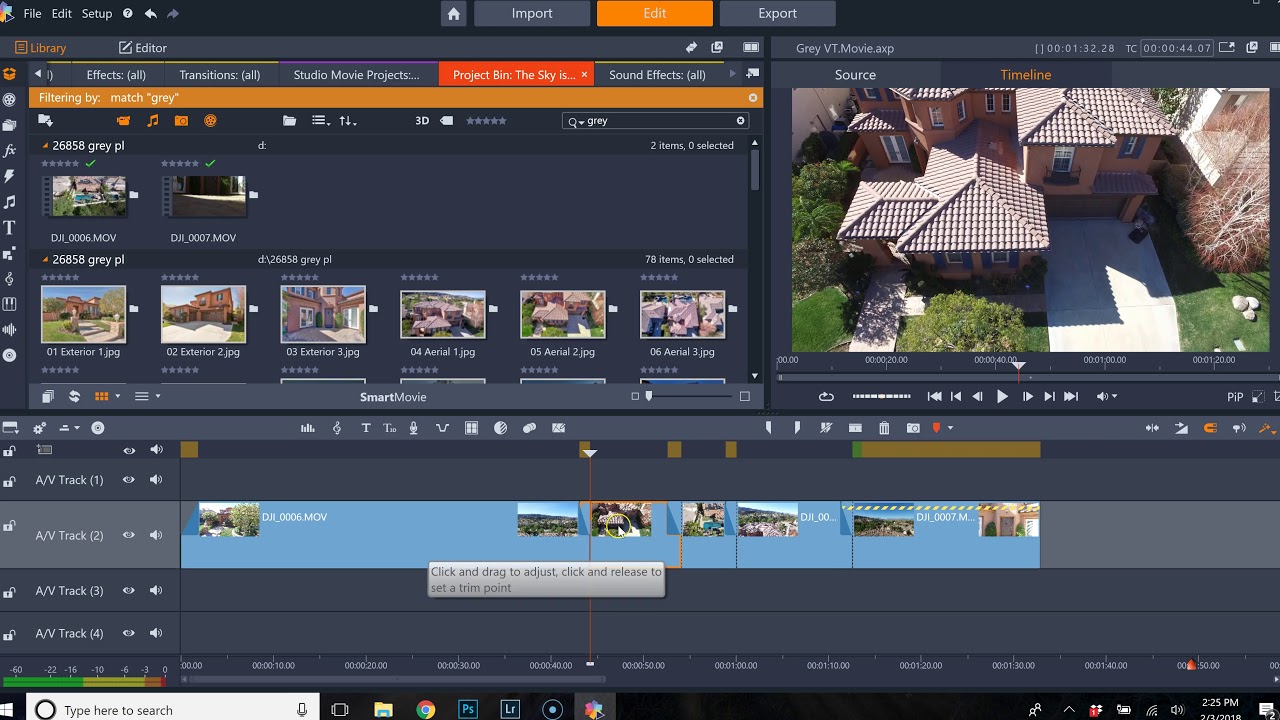Click the help question mark icon
The image size is (1280, 720).
128,14
